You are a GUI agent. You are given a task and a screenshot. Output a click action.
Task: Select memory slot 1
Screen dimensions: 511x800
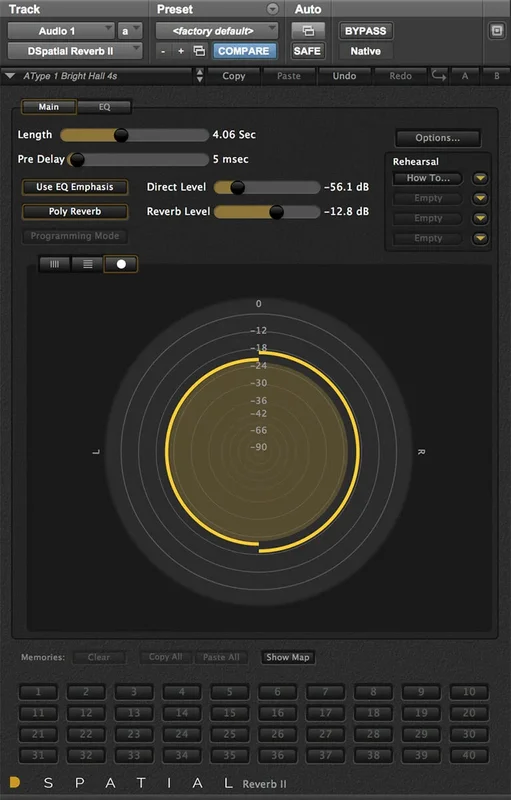38,692
